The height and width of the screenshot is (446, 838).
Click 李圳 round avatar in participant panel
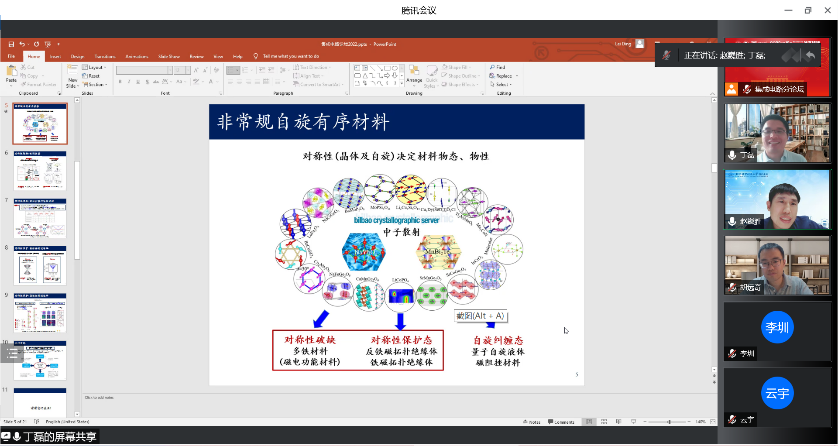click(x=777, y=328)
